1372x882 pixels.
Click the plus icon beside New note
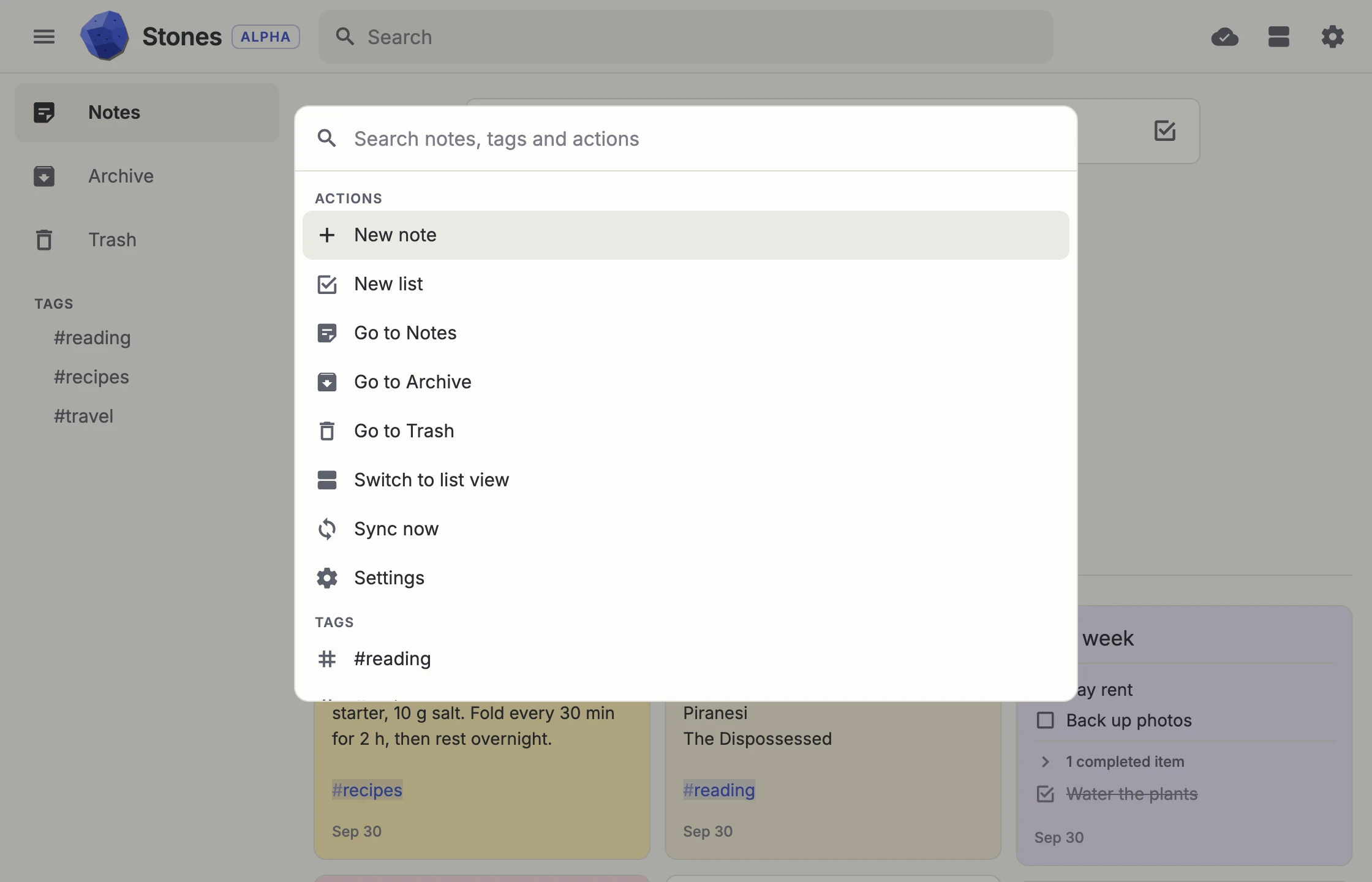[x=327, y=235]
